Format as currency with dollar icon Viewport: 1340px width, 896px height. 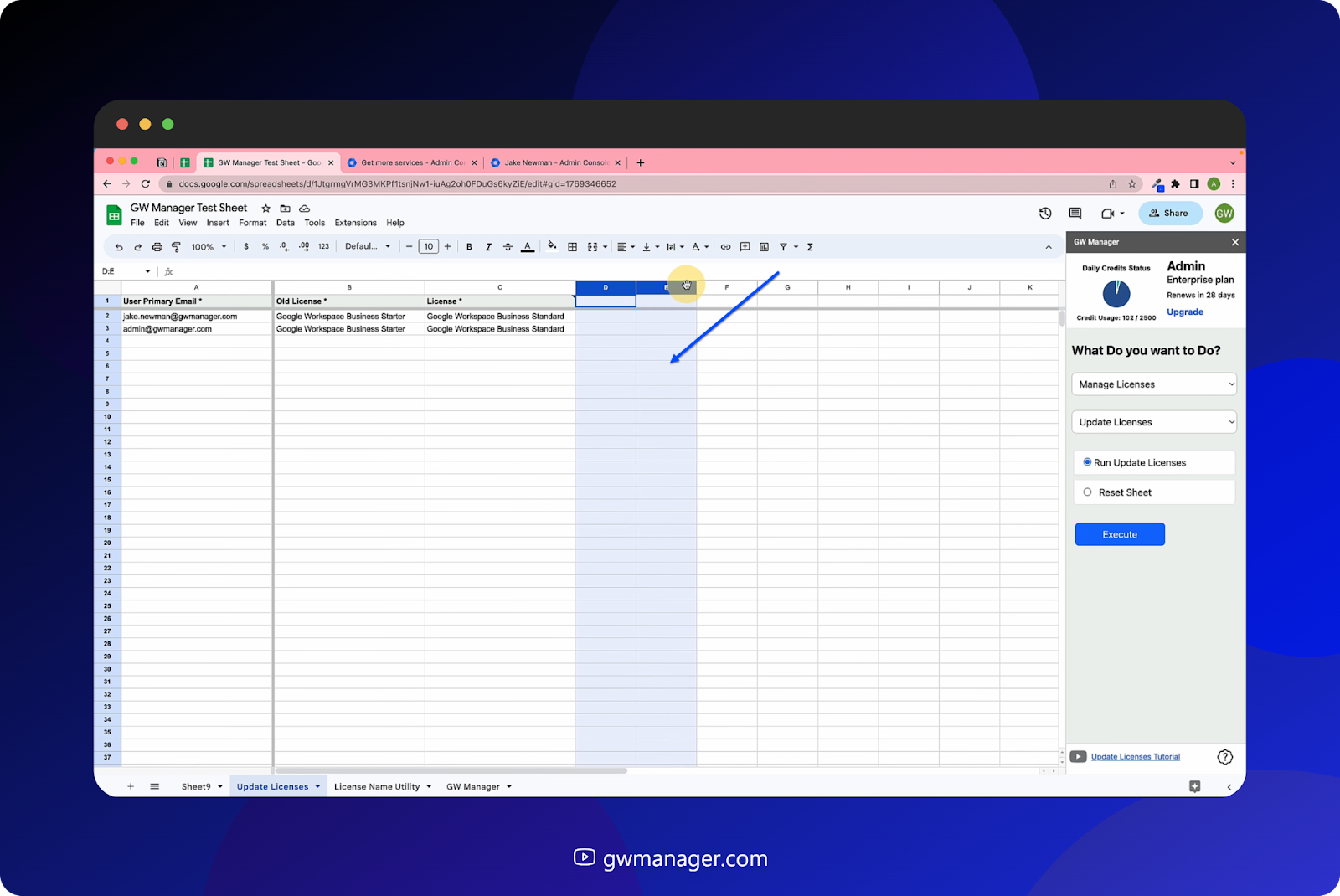point(246,247)
